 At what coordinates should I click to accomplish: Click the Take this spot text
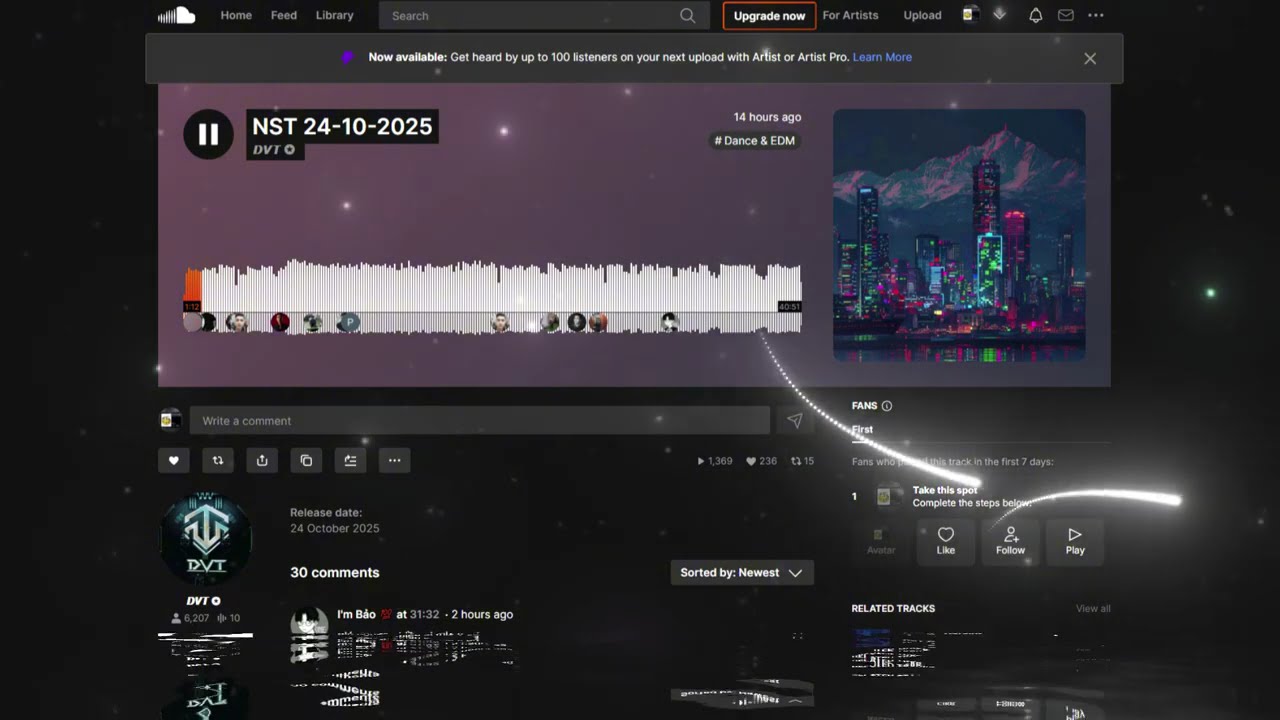tap(945, 490)
